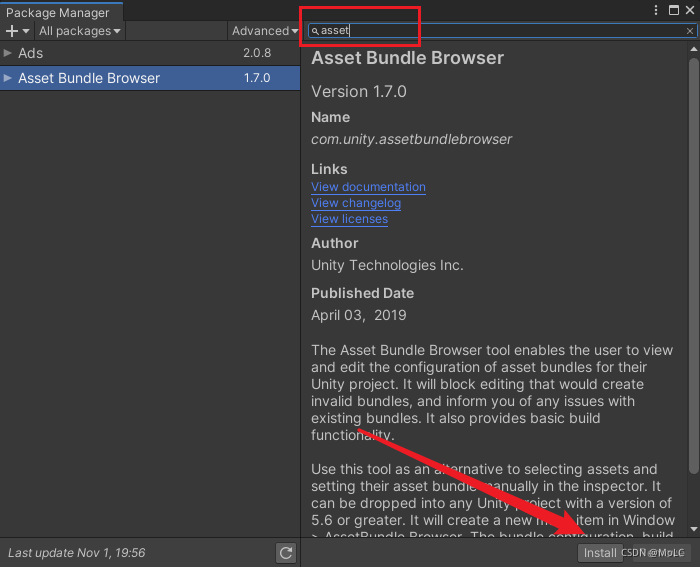Click the Unity Technologies Inc. author text
The height and width of the screenshot is (567, 700).
point(387,265)
